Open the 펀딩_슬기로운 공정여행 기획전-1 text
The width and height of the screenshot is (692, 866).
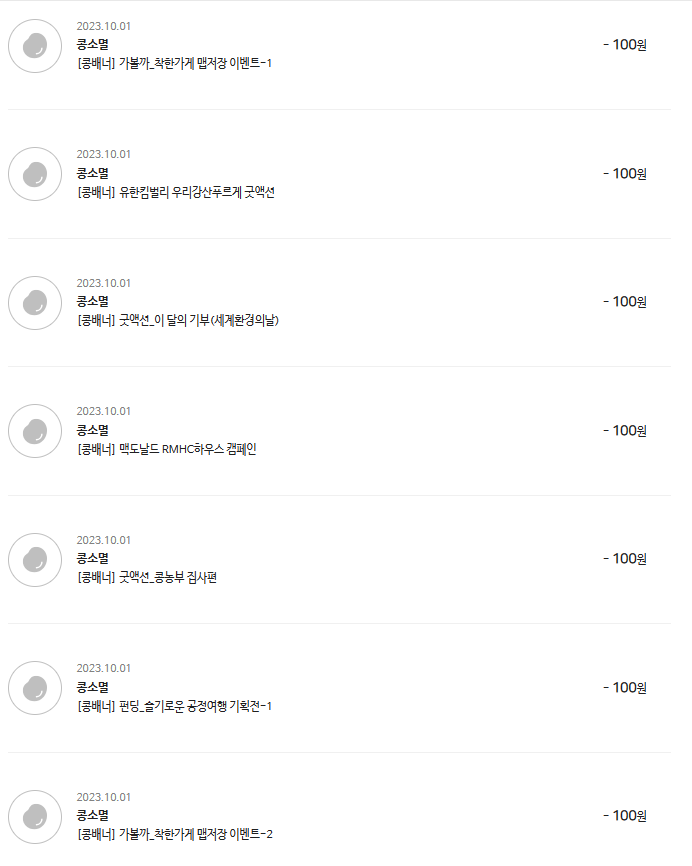174,706
